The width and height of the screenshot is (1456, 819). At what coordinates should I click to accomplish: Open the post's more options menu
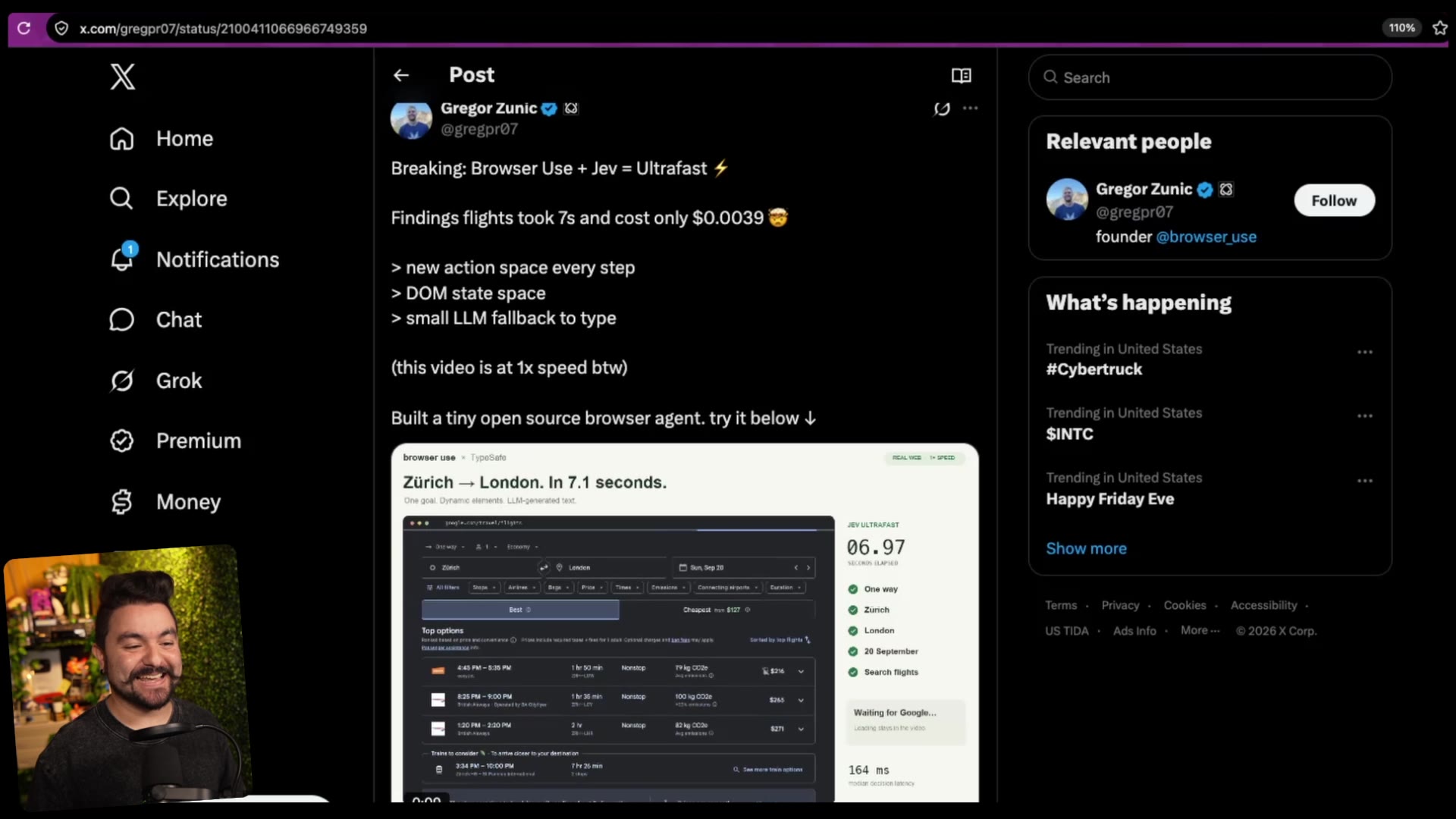pos(971,108)
